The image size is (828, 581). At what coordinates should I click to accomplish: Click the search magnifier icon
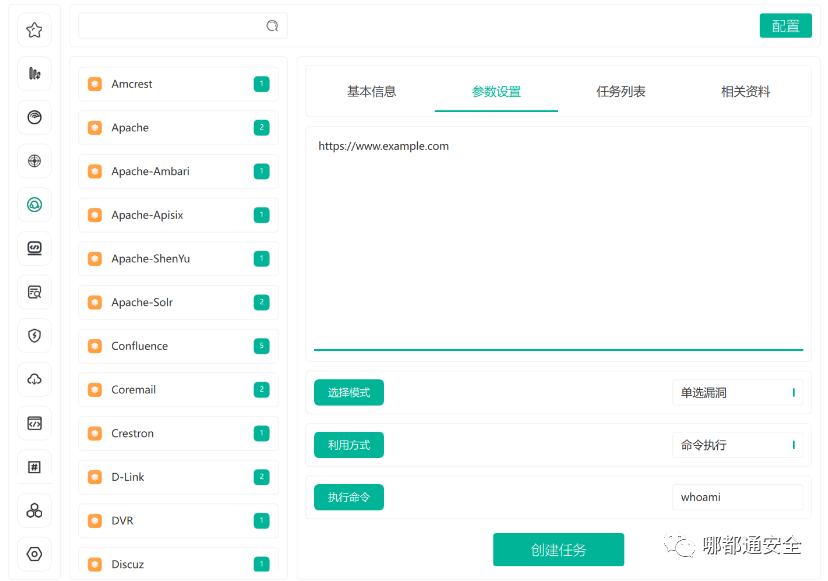[272, 26]
